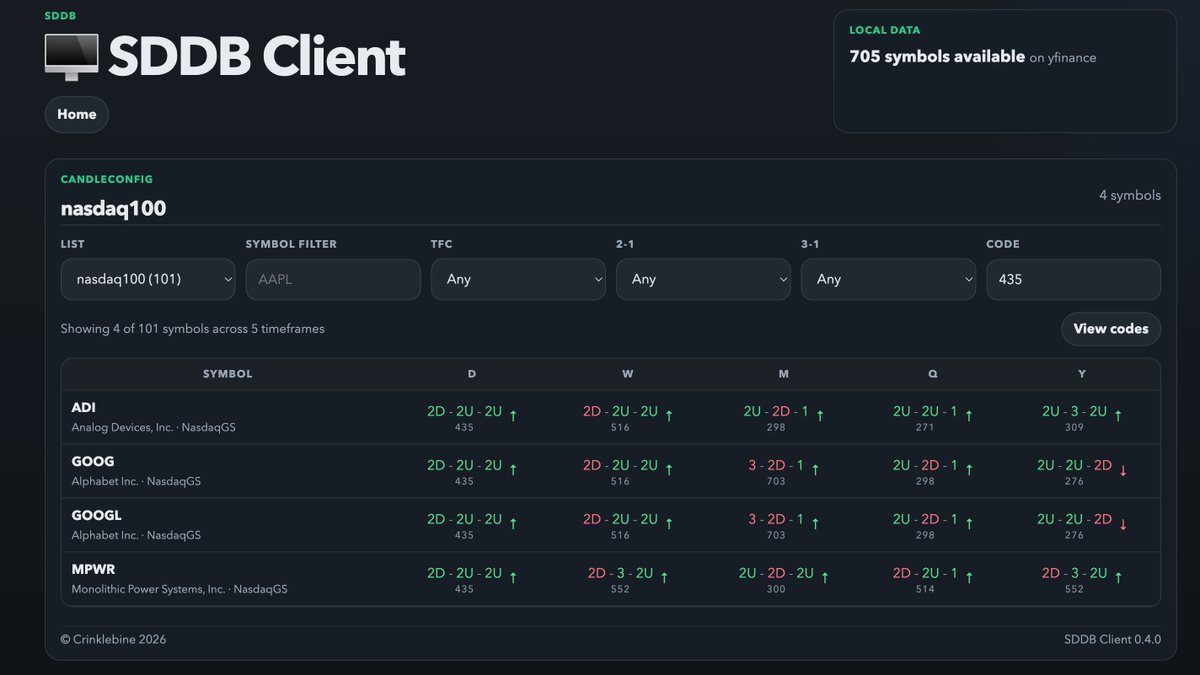Click the GOOG symbol row link
This screenshot has width=1200, height=675.
click(x=93, y=462)
